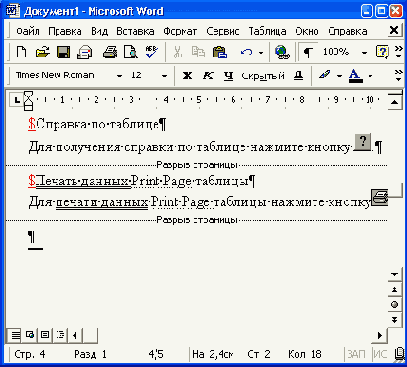Click the embedded printer image in text
Screen dimensions: 407x367
(x=380, y=197)
